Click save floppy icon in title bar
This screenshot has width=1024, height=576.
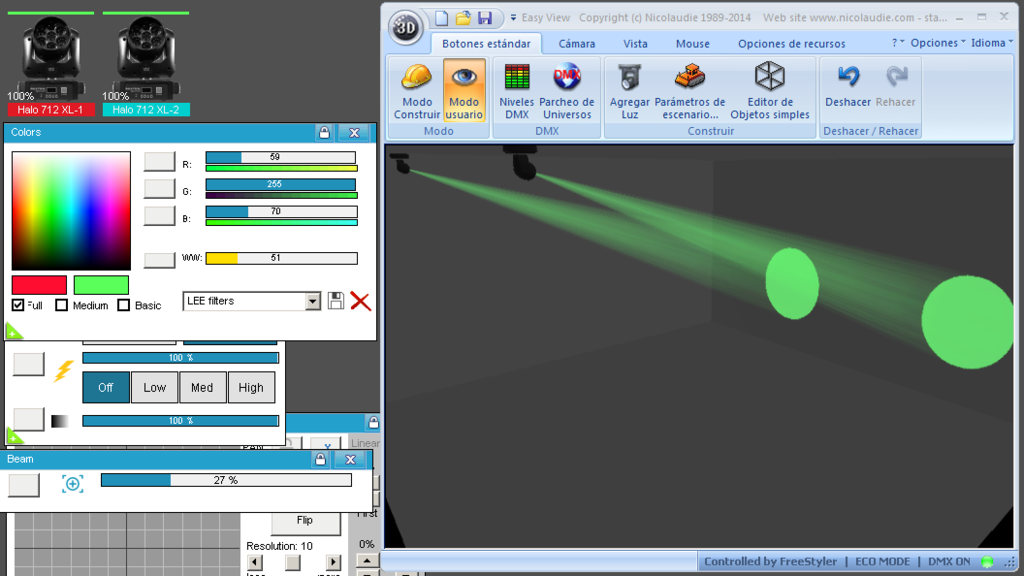point(485,18)
